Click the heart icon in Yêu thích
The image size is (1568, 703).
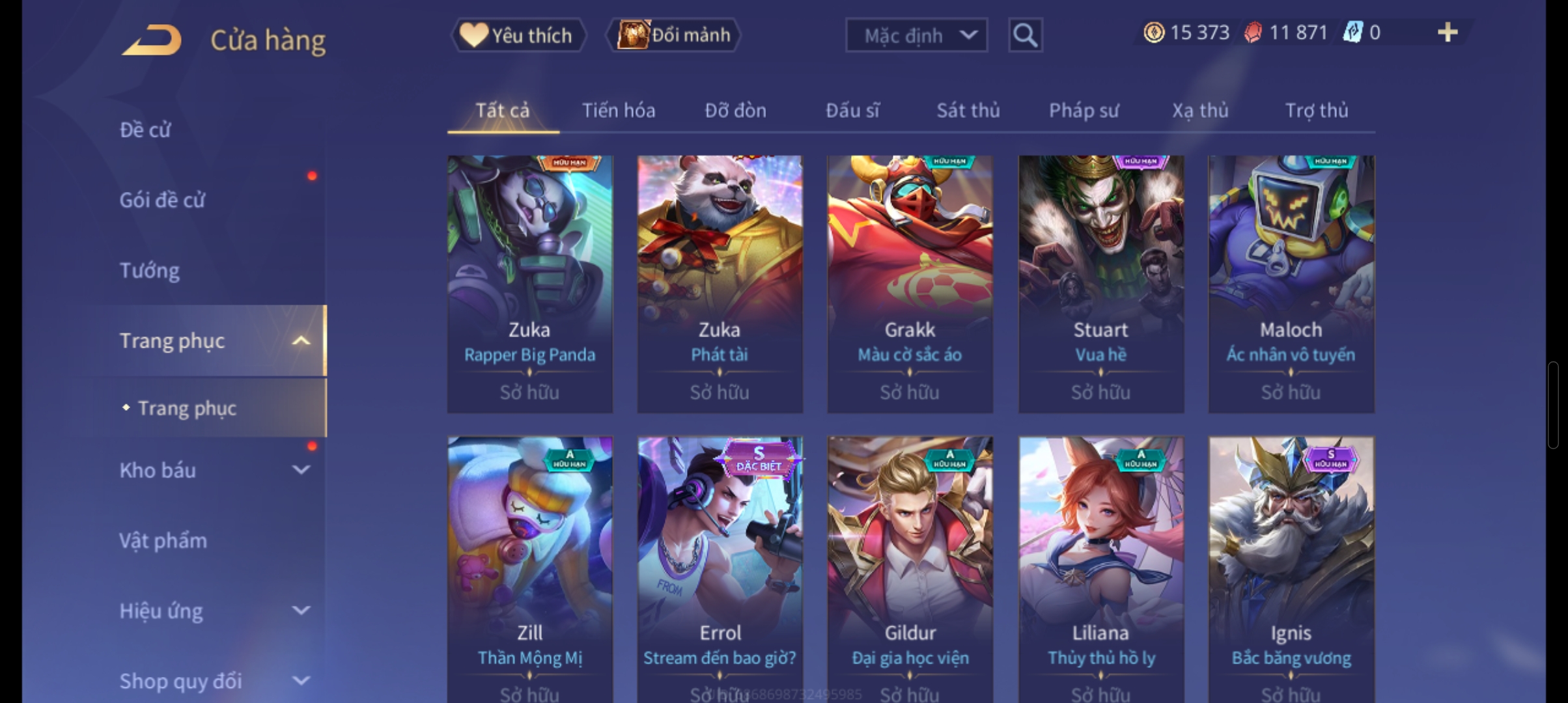pyautogui.click(x=473, y=35)
